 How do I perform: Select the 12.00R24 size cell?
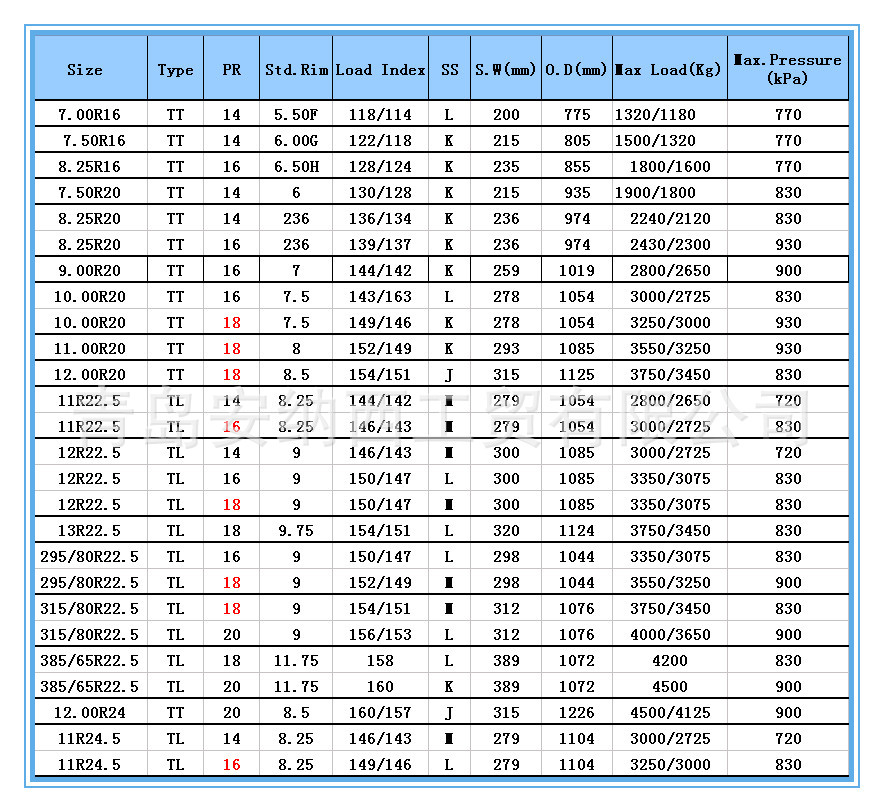point(90,713)
